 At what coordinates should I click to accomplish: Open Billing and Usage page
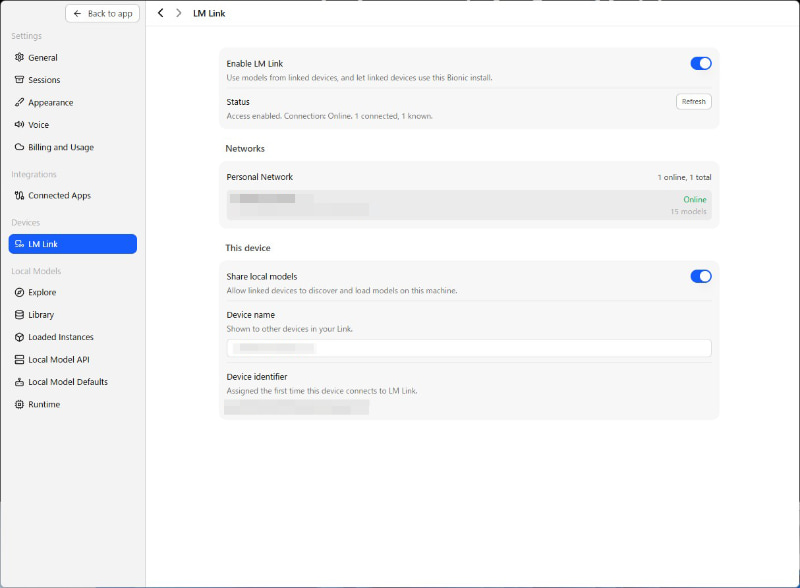(x=72, y=148)
